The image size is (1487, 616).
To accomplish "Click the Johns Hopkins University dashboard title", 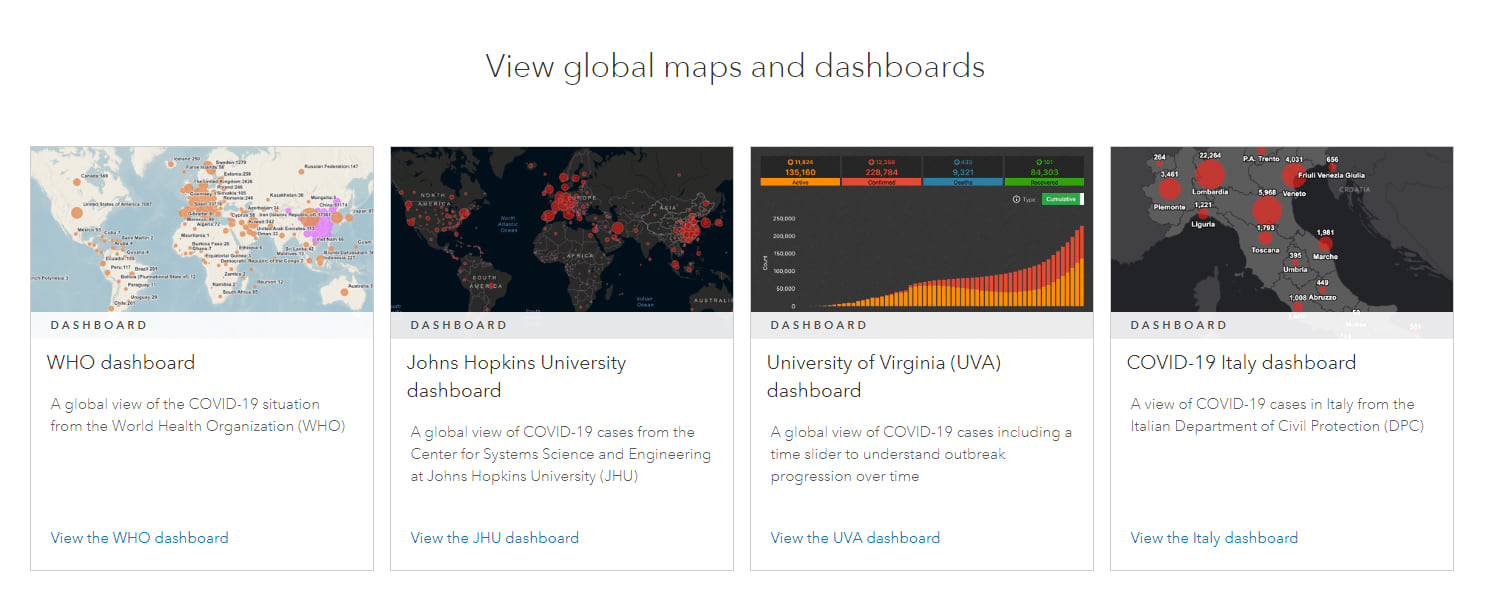I will pyautogui.click(x=516, y=376).
